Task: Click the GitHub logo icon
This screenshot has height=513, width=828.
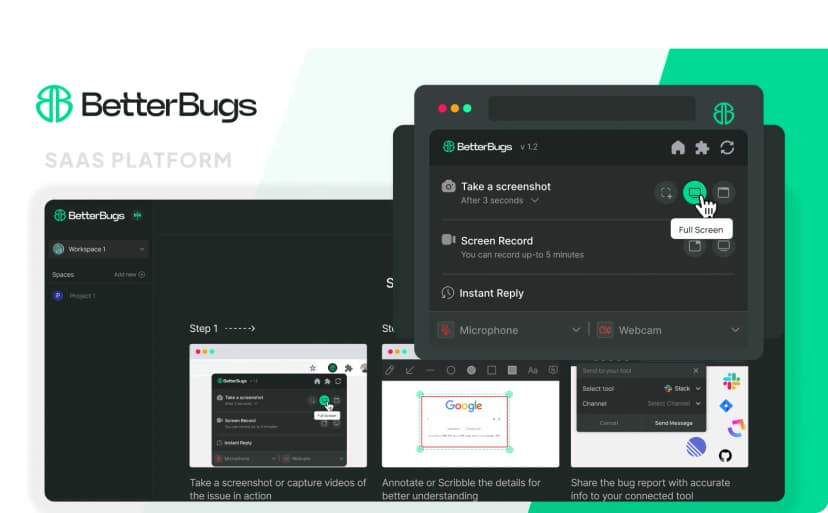Action: [x=725, y=455]
